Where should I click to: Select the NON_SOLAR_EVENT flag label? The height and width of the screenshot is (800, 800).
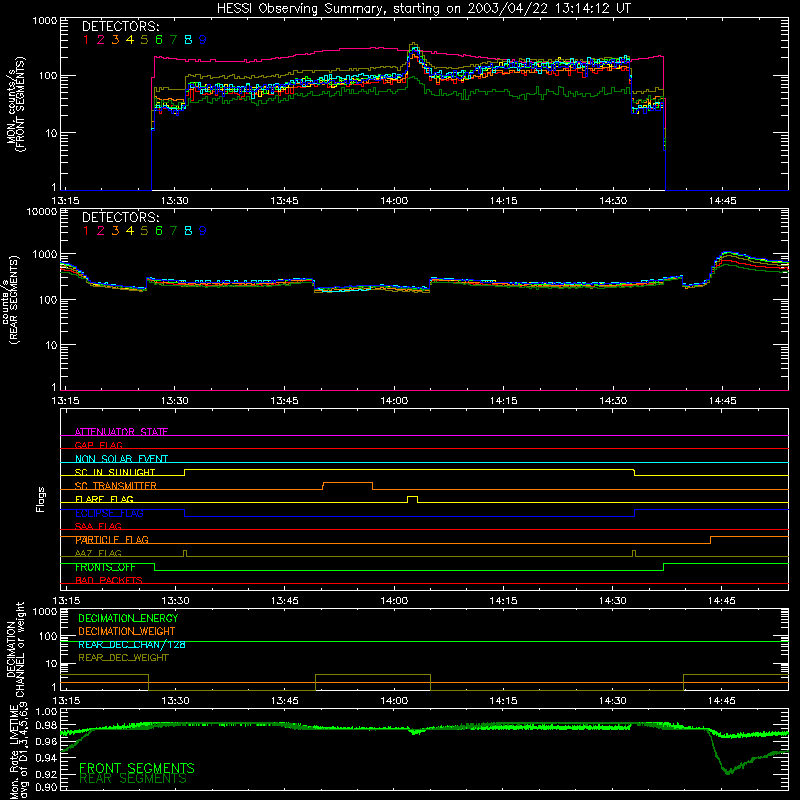[x=121, y=459]
